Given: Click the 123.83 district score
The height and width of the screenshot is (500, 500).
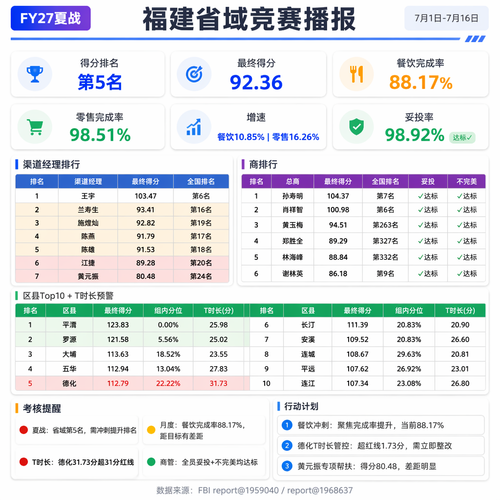Looking at the screenshot, I should pos(118,325).
